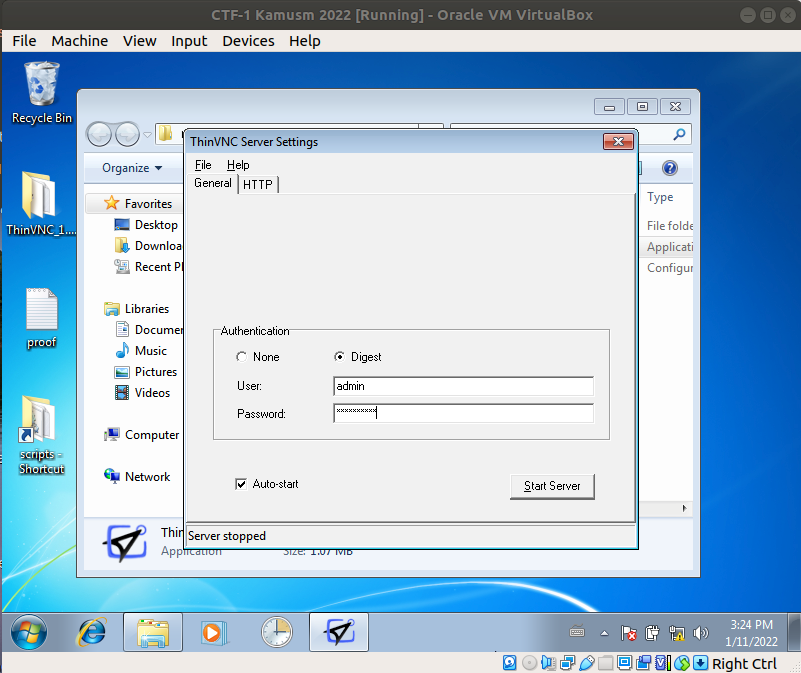Click the horizontal scrollbar right arrow in Explorer
Image resolution: width=801 pixels, height=673 pixels.
685,508
